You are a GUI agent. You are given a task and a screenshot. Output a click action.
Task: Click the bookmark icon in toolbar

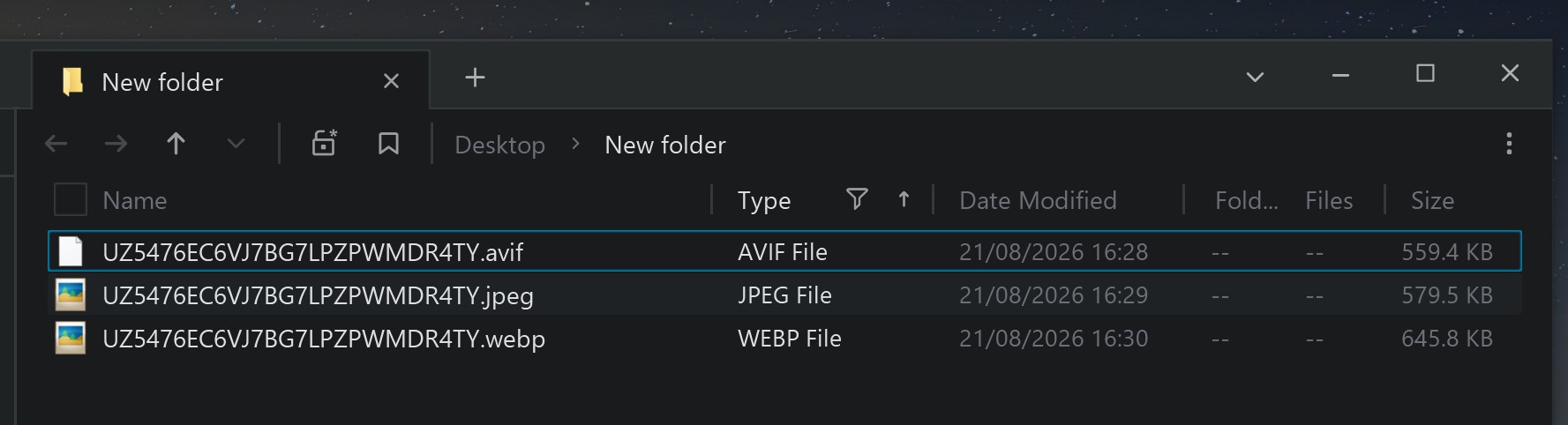coord(388,144)
